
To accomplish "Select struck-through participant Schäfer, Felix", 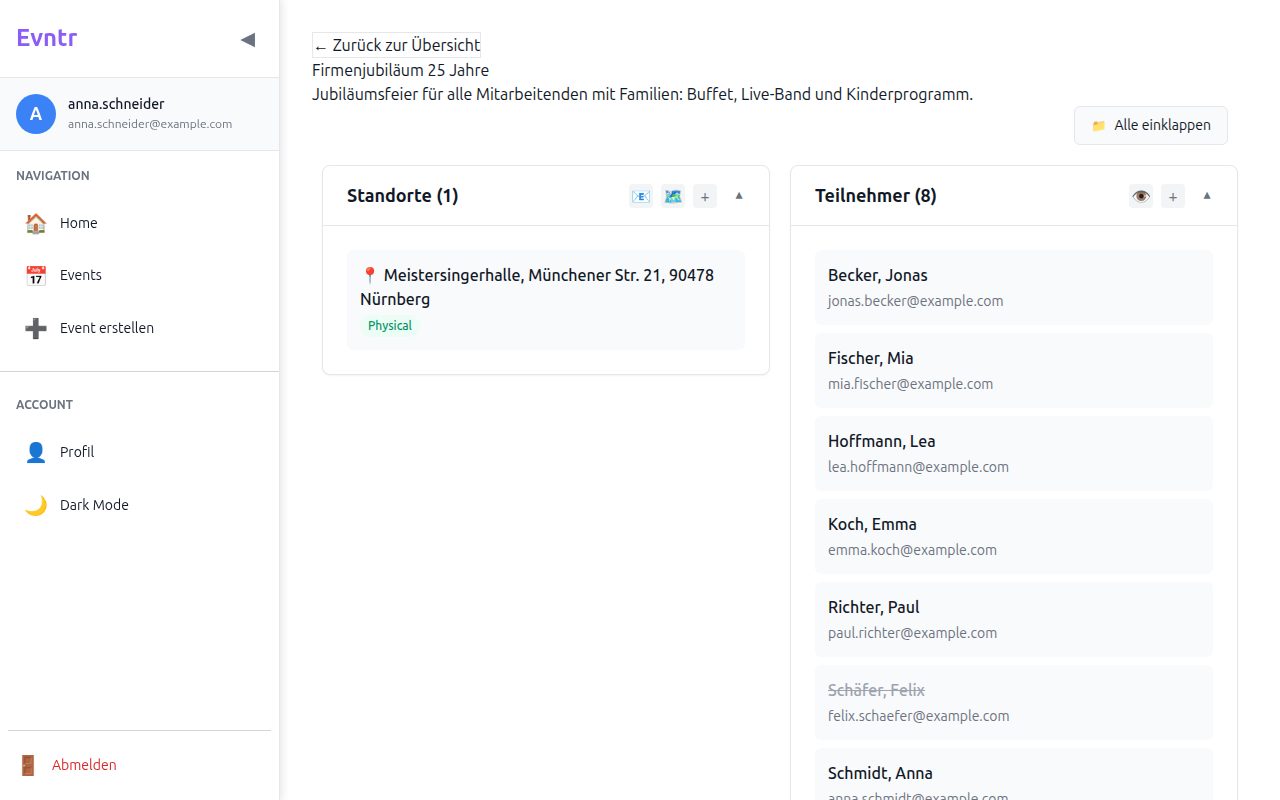I will pyautogui.click(x=1014, y=702).
